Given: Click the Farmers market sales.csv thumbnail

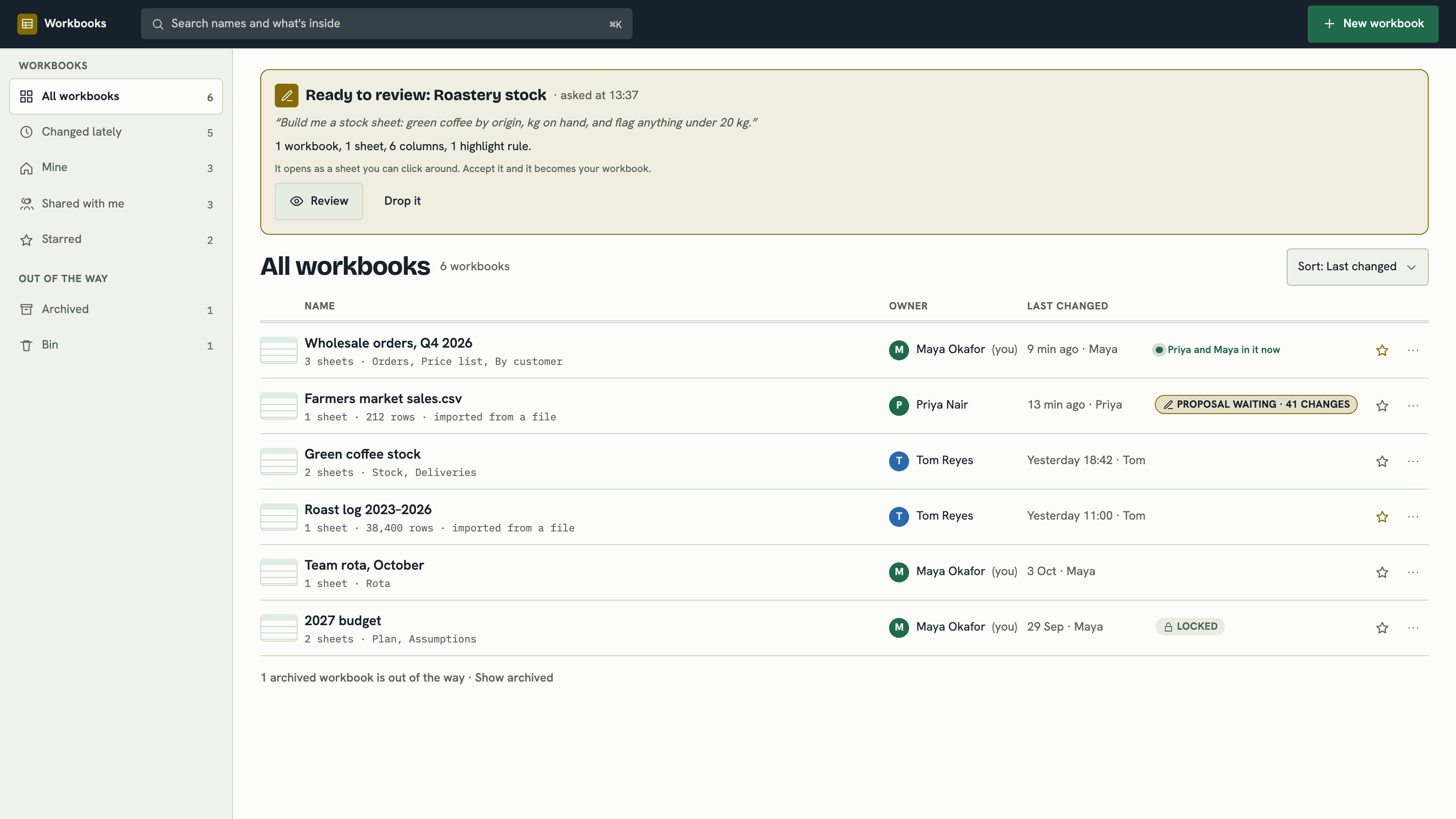Looking at the screenshot, I should tap(278, 405).
